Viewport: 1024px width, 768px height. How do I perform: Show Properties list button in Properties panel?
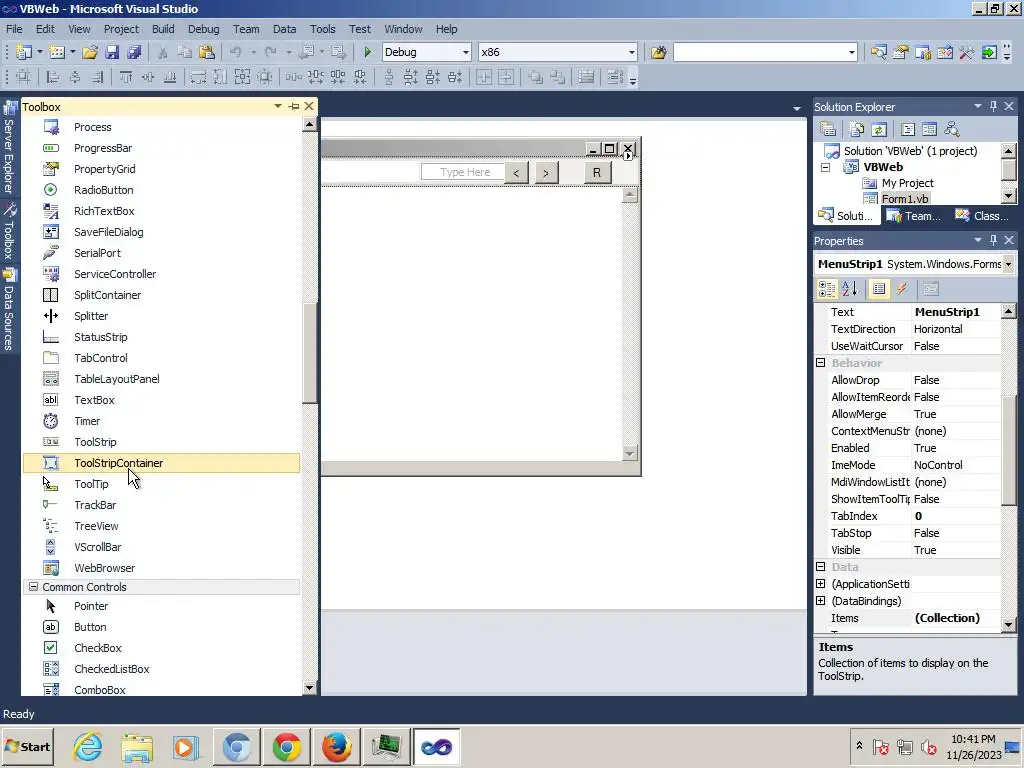coord(879,289)
